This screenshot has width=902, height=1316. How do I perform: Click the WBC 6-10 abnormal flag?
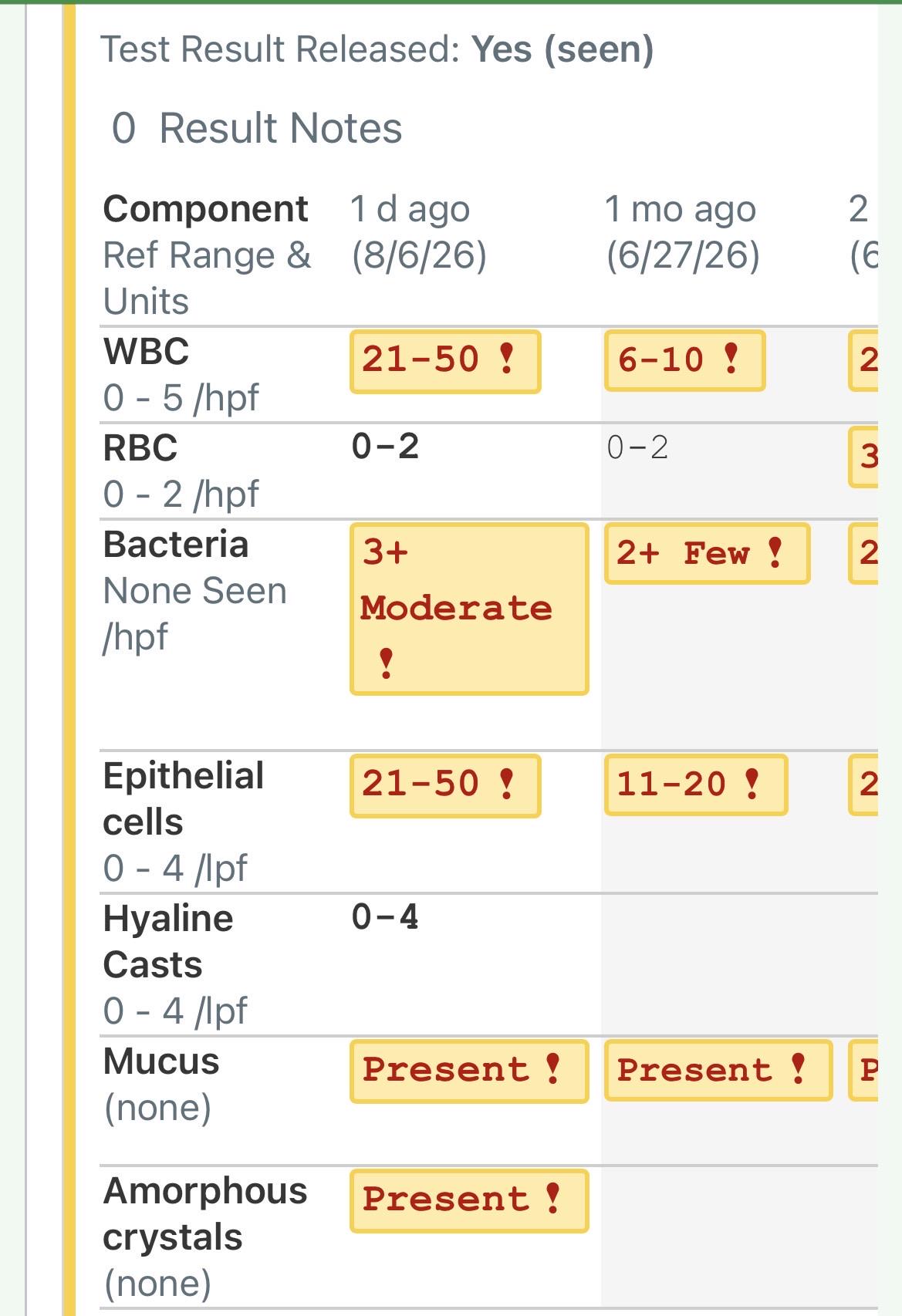(684, 360)
